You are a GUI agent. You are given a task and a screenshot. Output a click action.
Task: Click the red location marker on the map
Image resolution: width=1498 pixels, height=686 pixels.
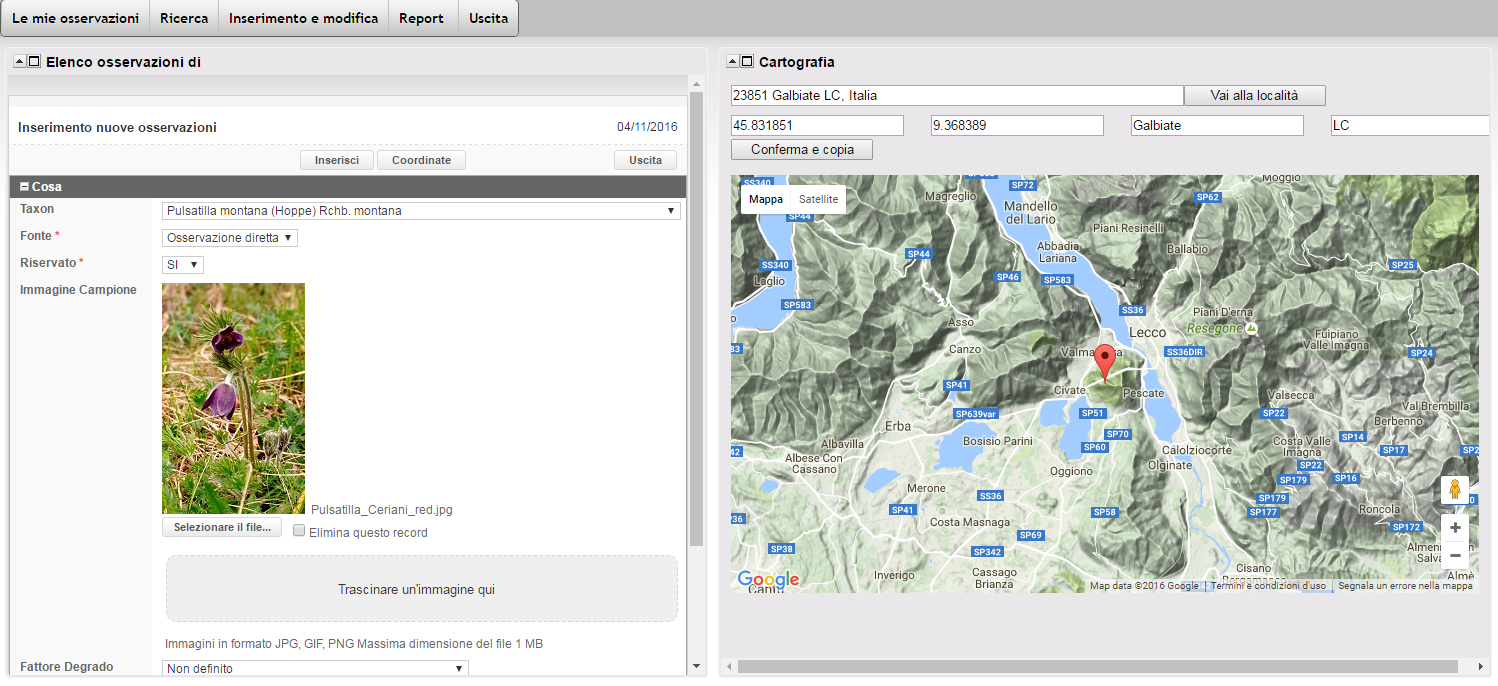coord(1104,363)
